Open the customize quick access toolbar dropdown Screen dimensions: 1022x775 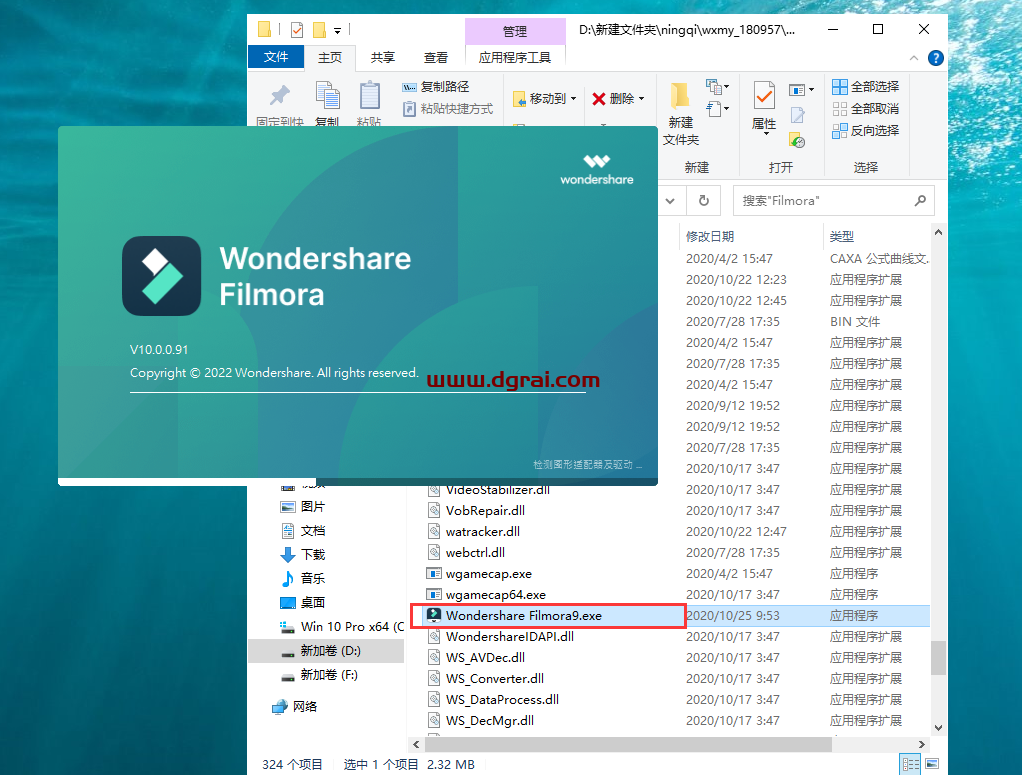click(337, 30)
